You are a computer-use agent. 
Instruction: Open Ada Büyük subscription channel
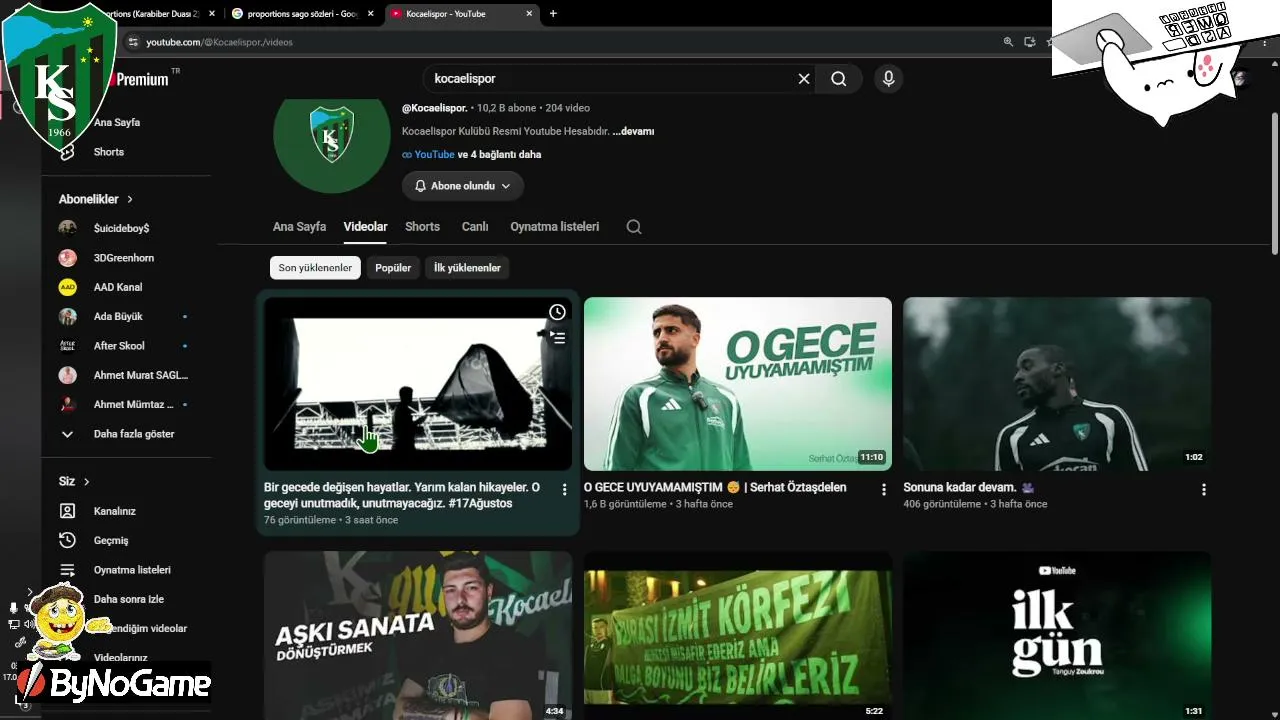click(118, 316)
